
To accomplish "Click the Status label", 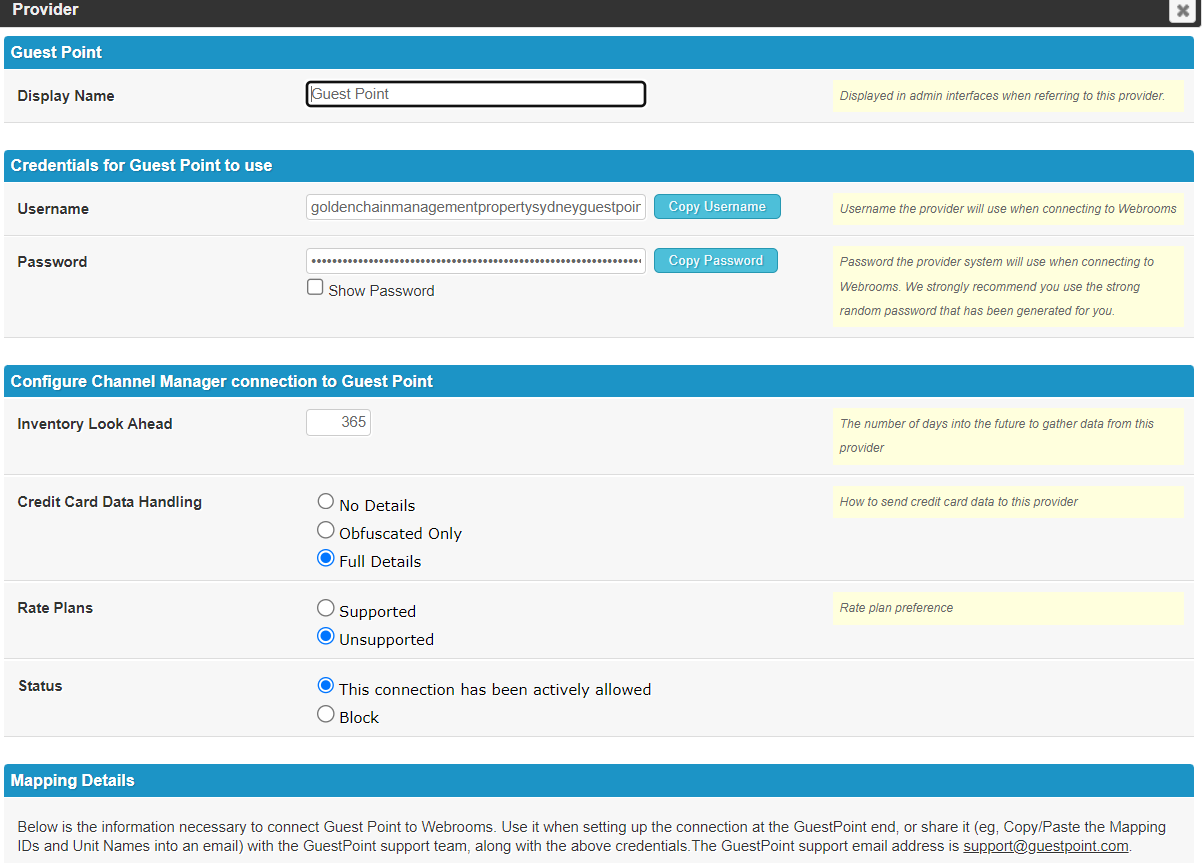I will click(40, 686).
